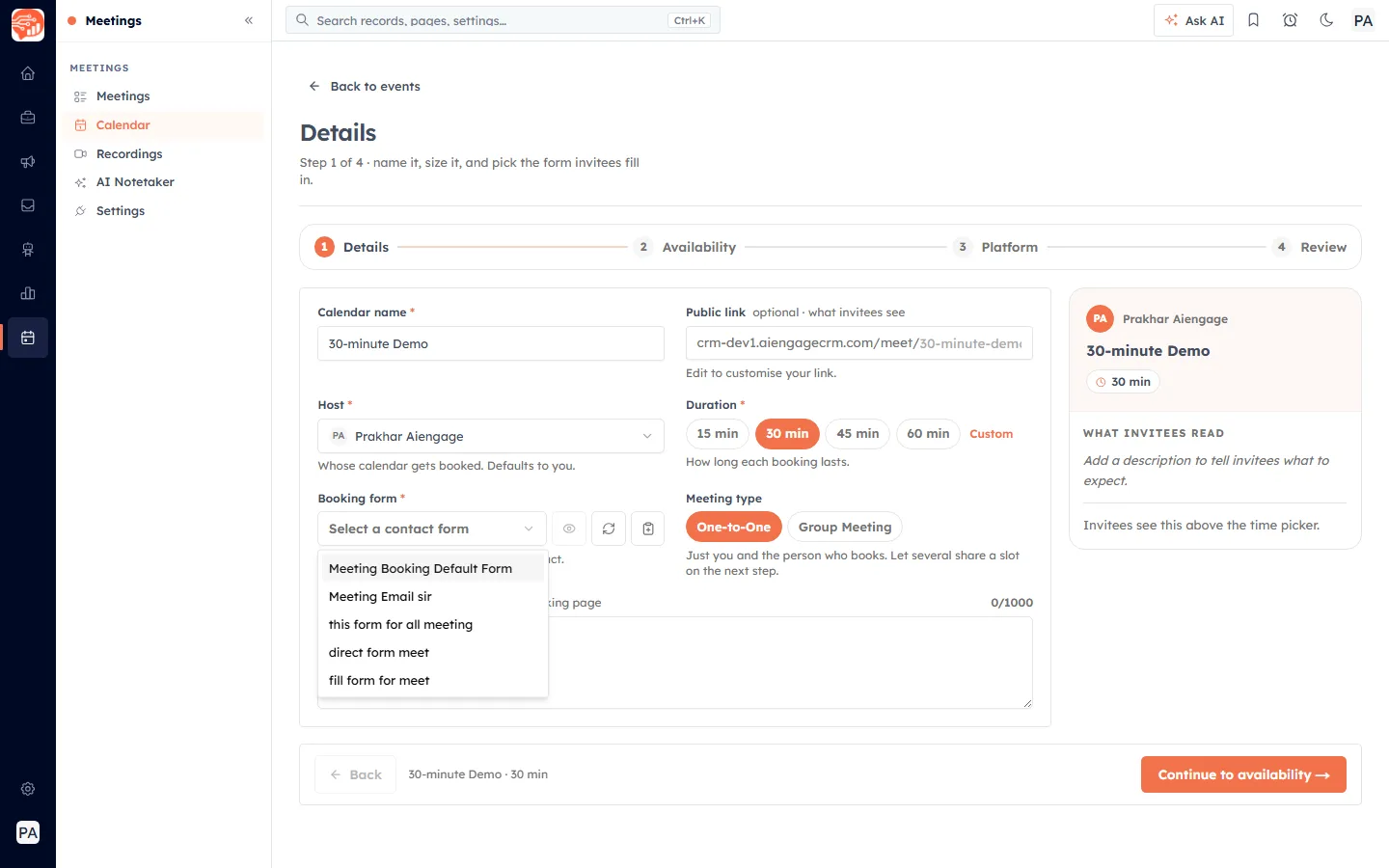Viewport: 1389px width, 868px height.
Task: Toggle dark mode moon icon
Action: tap(1326, 20)
